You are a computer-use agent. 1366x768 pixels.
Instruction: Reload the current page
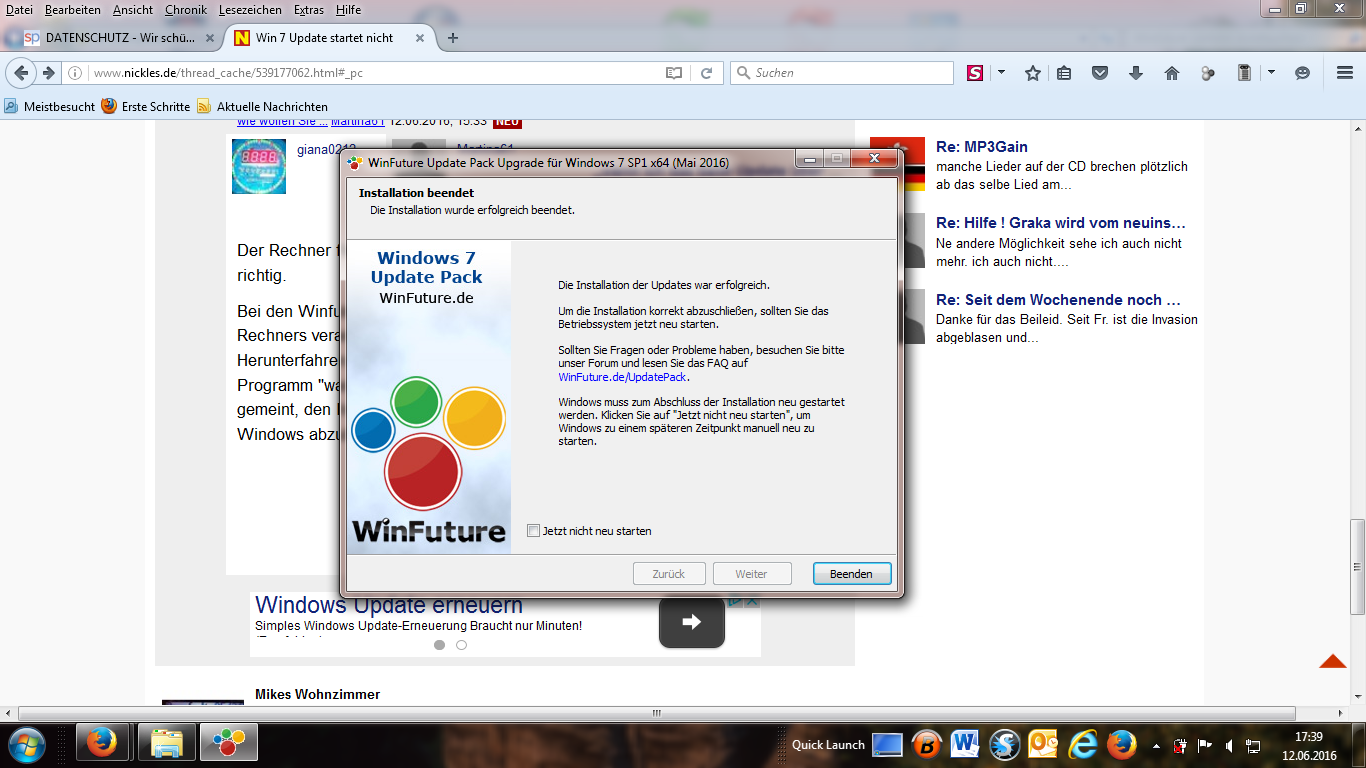click(x=706, y=73)
